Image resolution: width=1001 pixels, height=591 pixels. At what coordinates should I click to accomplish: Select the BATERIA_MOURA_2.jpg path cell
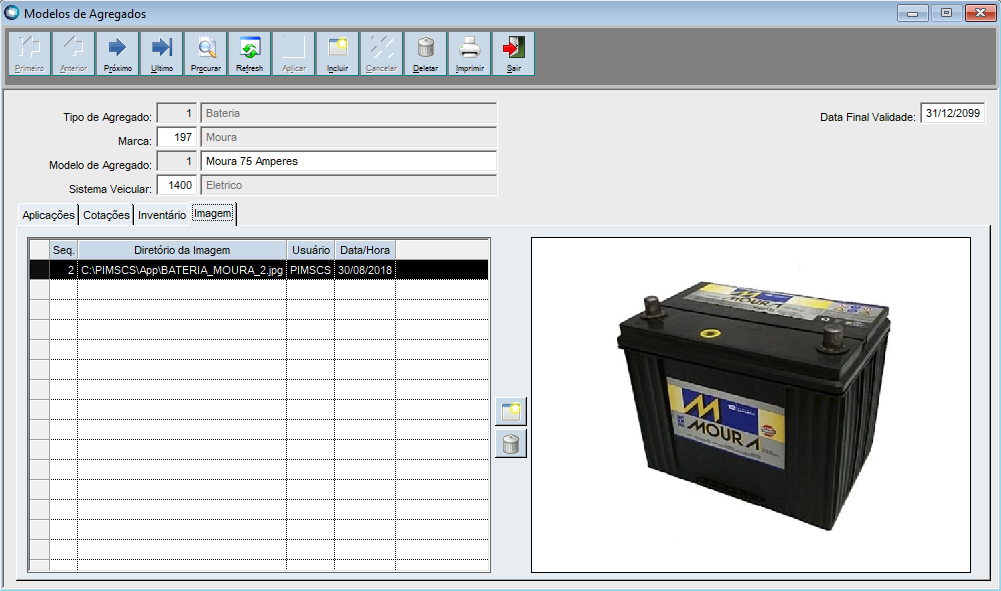coord(182,270)
